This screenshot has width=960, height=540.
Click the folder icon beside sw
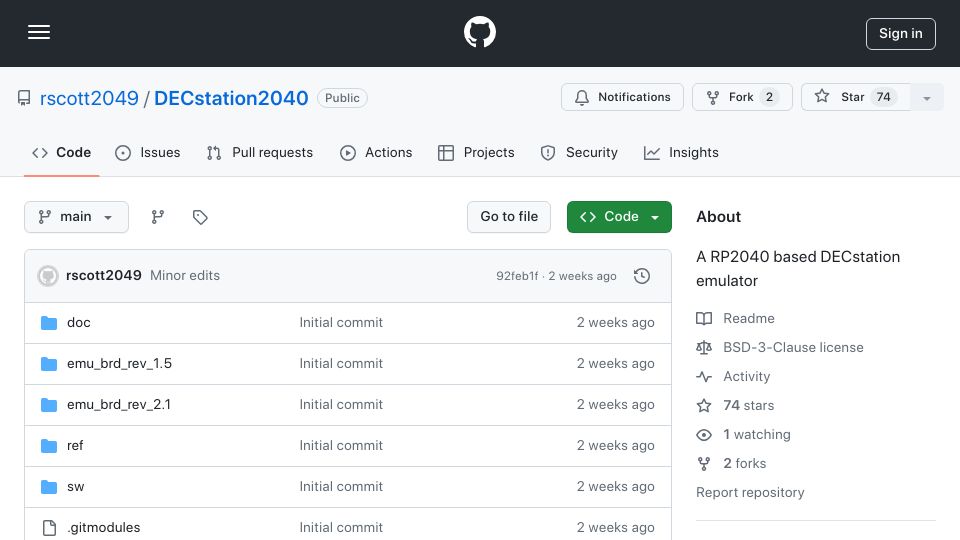tap(49, 487)
